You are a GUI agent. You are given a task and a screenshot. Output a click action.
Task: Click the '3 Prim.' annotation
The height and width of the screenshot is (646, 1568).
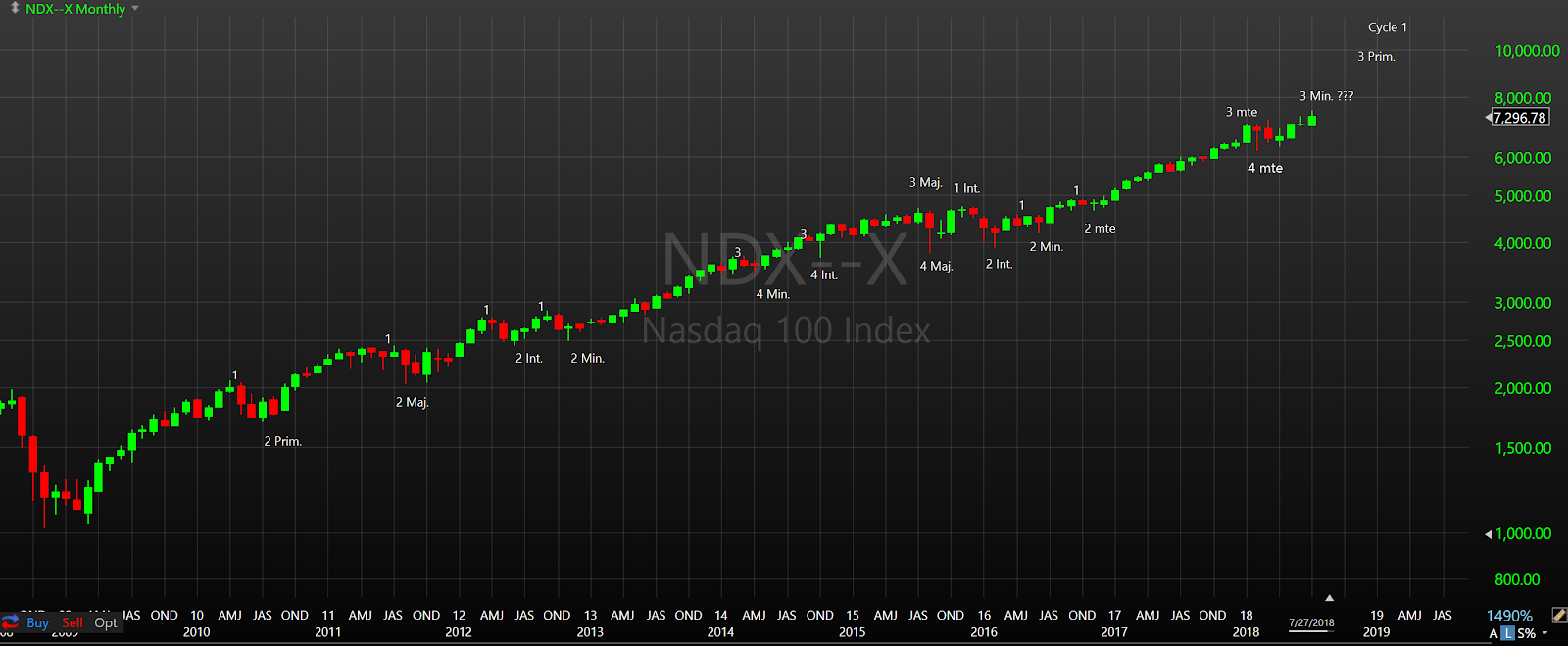(x=1376, y=56)
